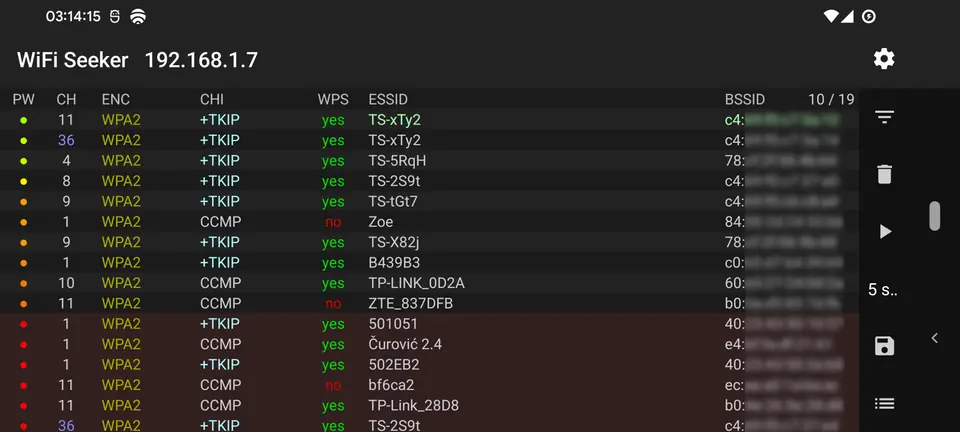Select the TS-X82j network row
960x432 pixels.
point(430,242)
